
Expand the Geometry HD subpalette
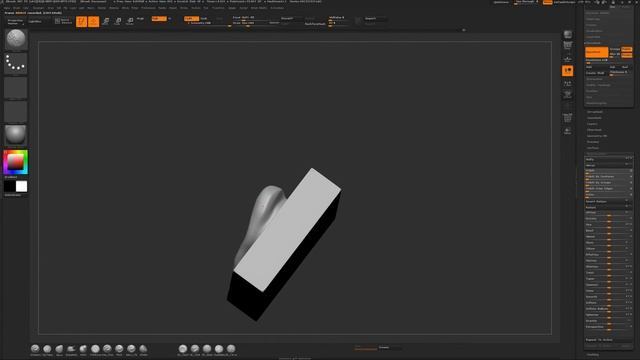click(x=597, y=136)
